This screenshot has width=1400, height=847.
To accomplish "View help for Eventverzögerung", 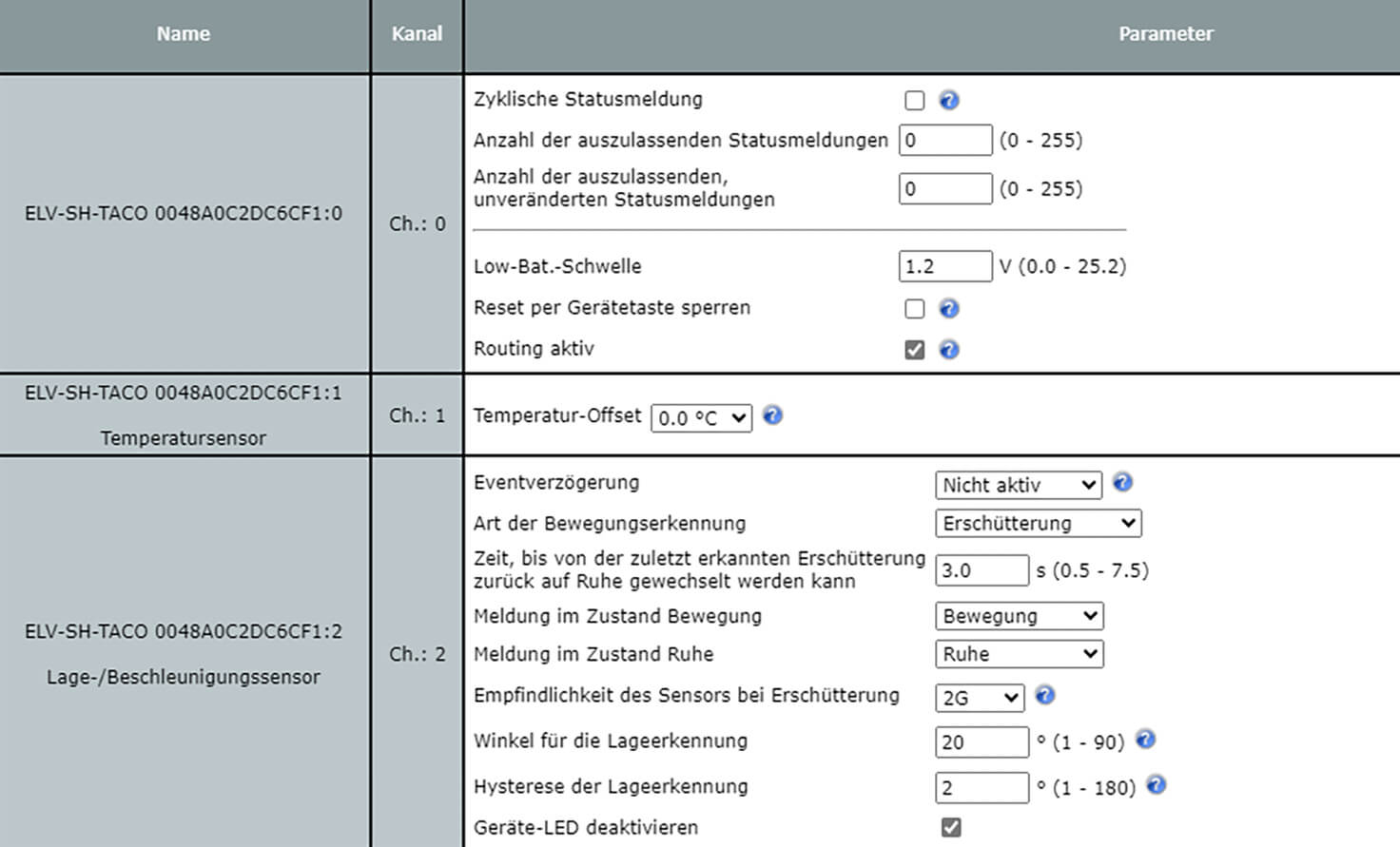I will click(x=1122, y=483).
